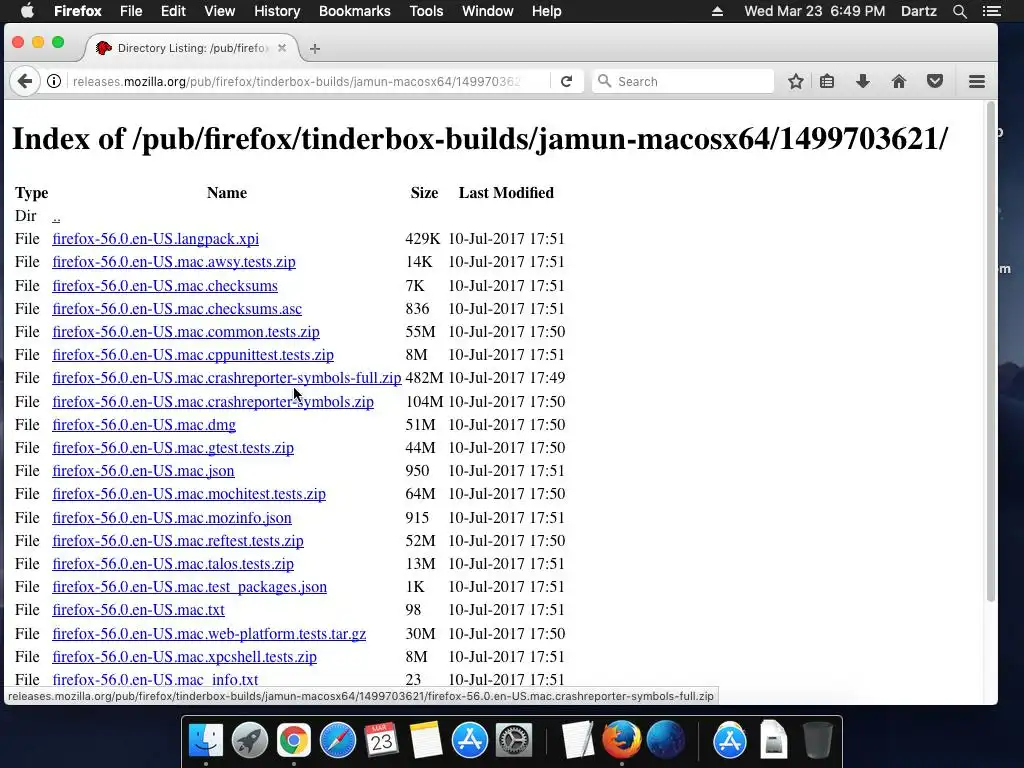Open Spotlight search in menu bar

click(x=959, y=11)
